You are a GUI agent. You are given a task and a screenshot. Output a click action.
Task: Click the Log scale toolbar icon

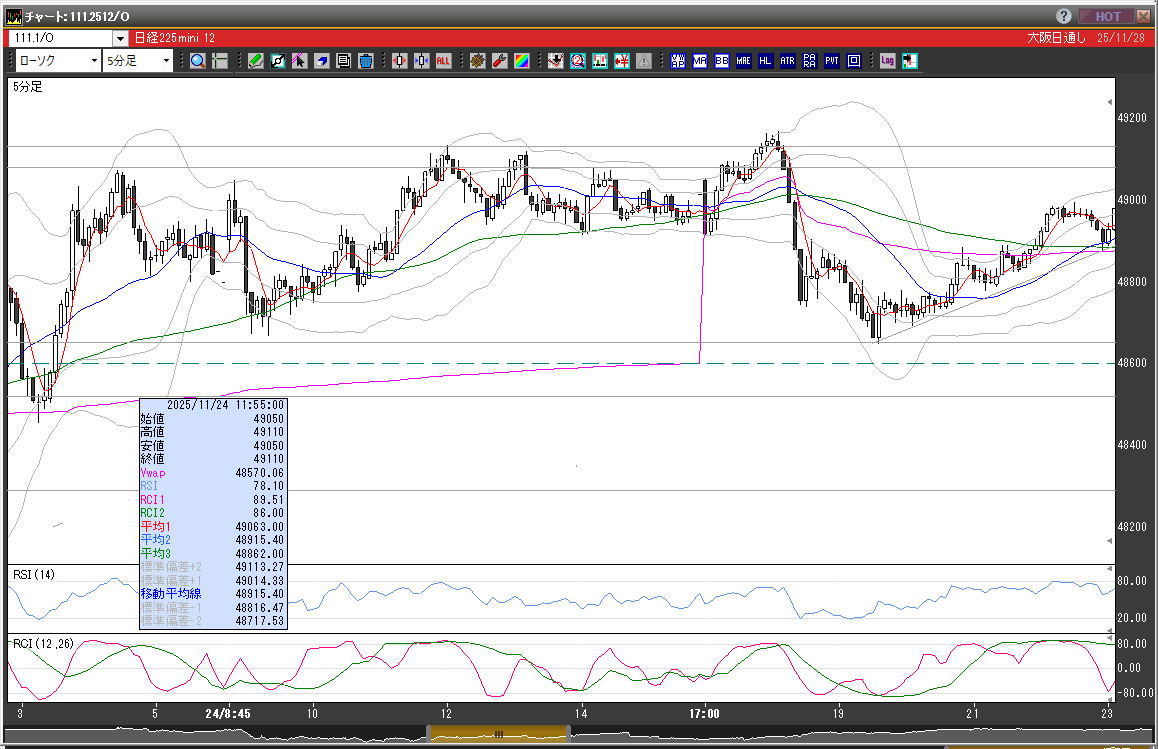(887, 61)
